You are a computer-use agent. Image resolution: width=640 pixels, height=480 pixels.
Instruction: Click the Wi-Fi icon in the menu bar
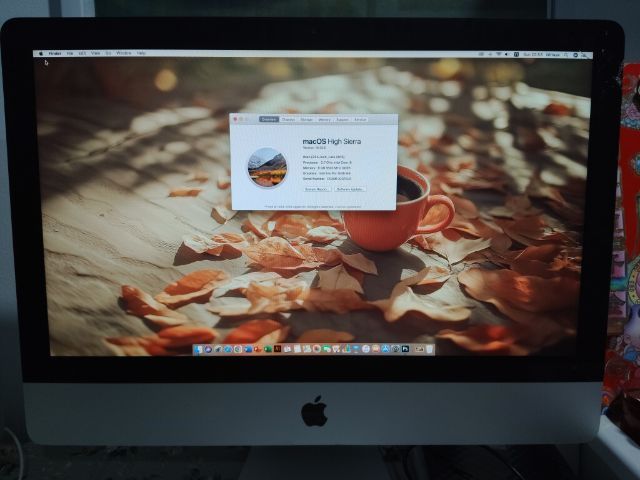tap(499, 54)
